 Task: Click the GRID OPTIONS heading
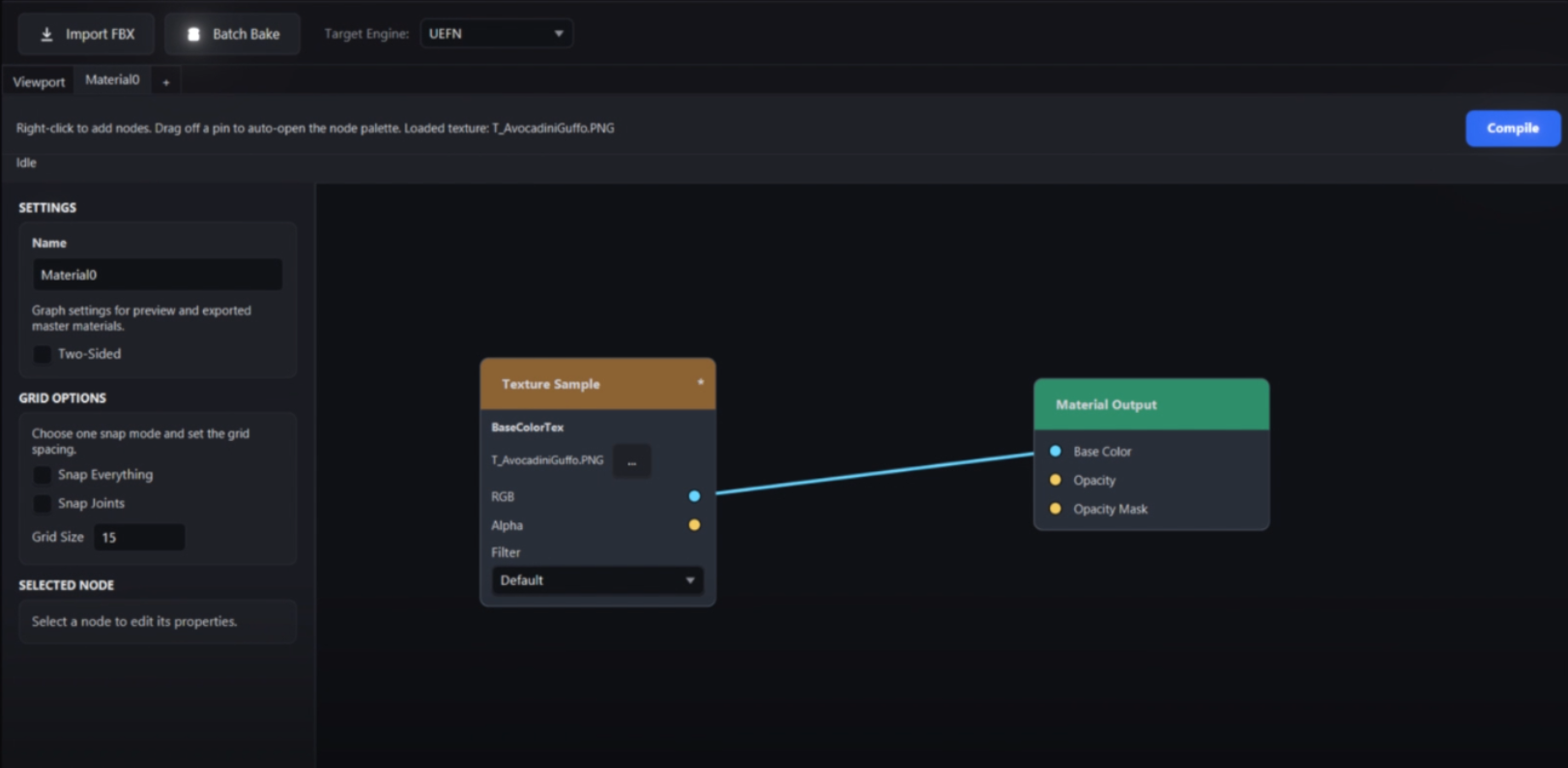(x=62, y=398)
